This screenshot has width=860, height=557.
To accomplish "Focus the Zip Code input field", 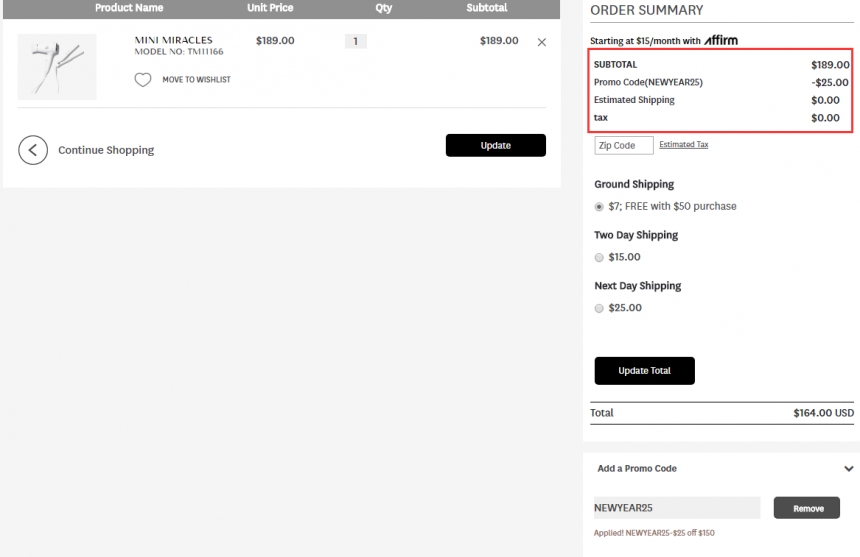I will tap(623, 145).
